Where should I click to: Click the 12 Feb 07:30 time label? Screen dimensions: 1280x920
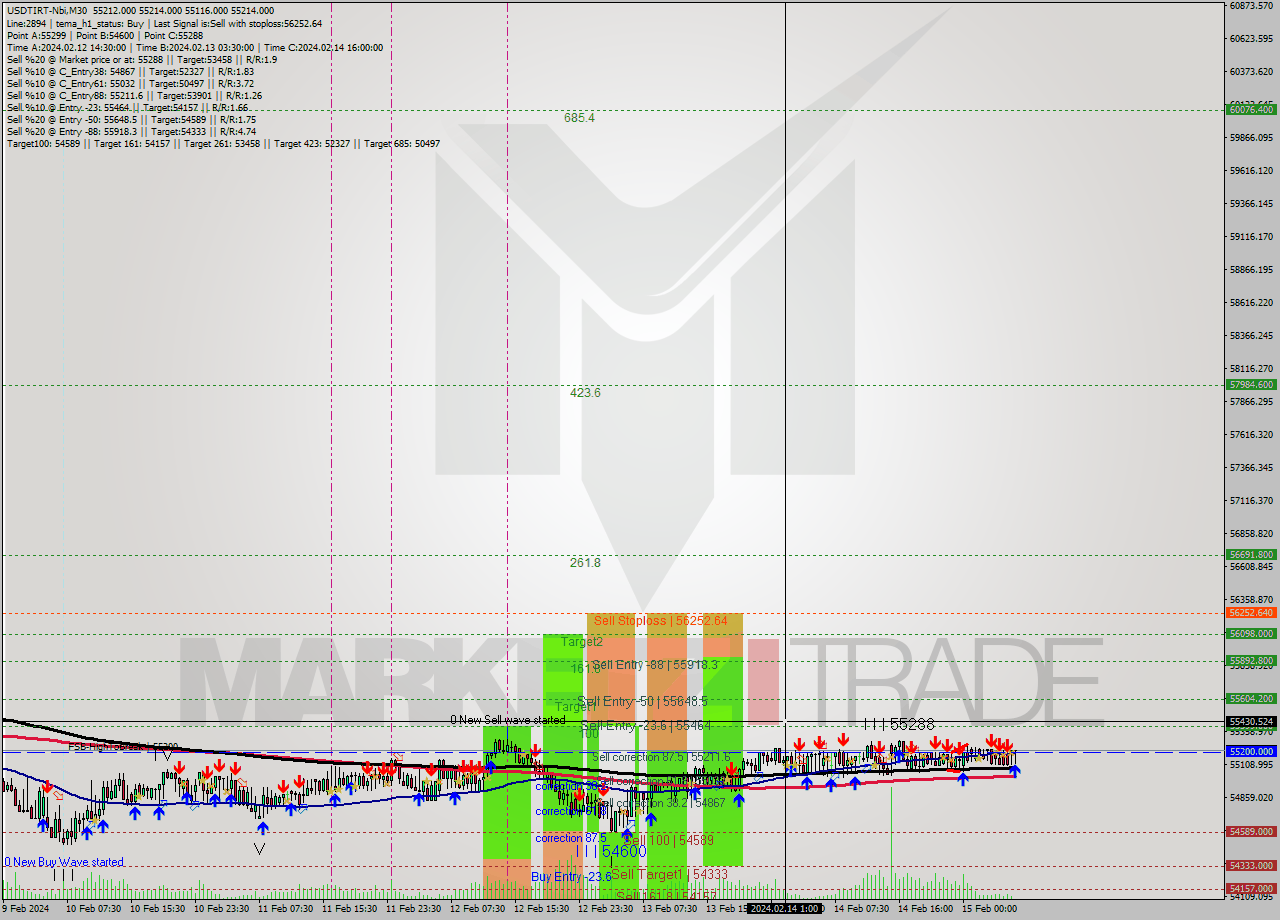pos(477,909)
